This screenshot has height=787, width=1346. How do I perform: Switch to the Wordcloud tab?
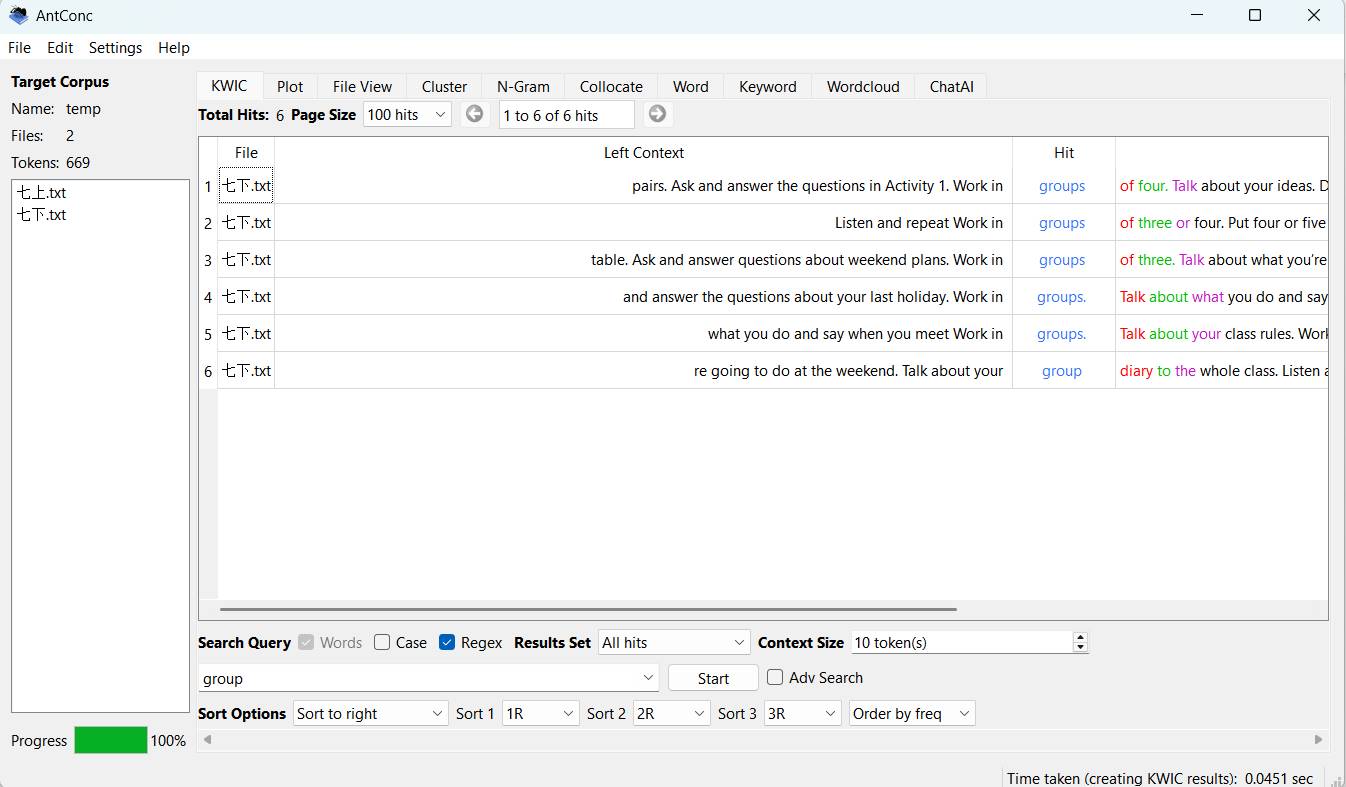pyautogui.click(x=862, y=87)
